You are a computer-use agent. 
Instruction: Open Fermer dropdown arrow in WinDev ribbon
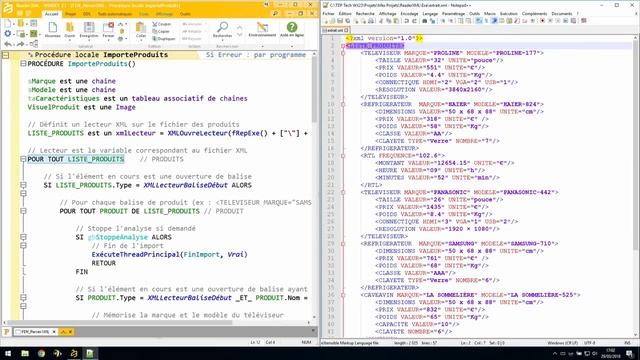[108, 40]
